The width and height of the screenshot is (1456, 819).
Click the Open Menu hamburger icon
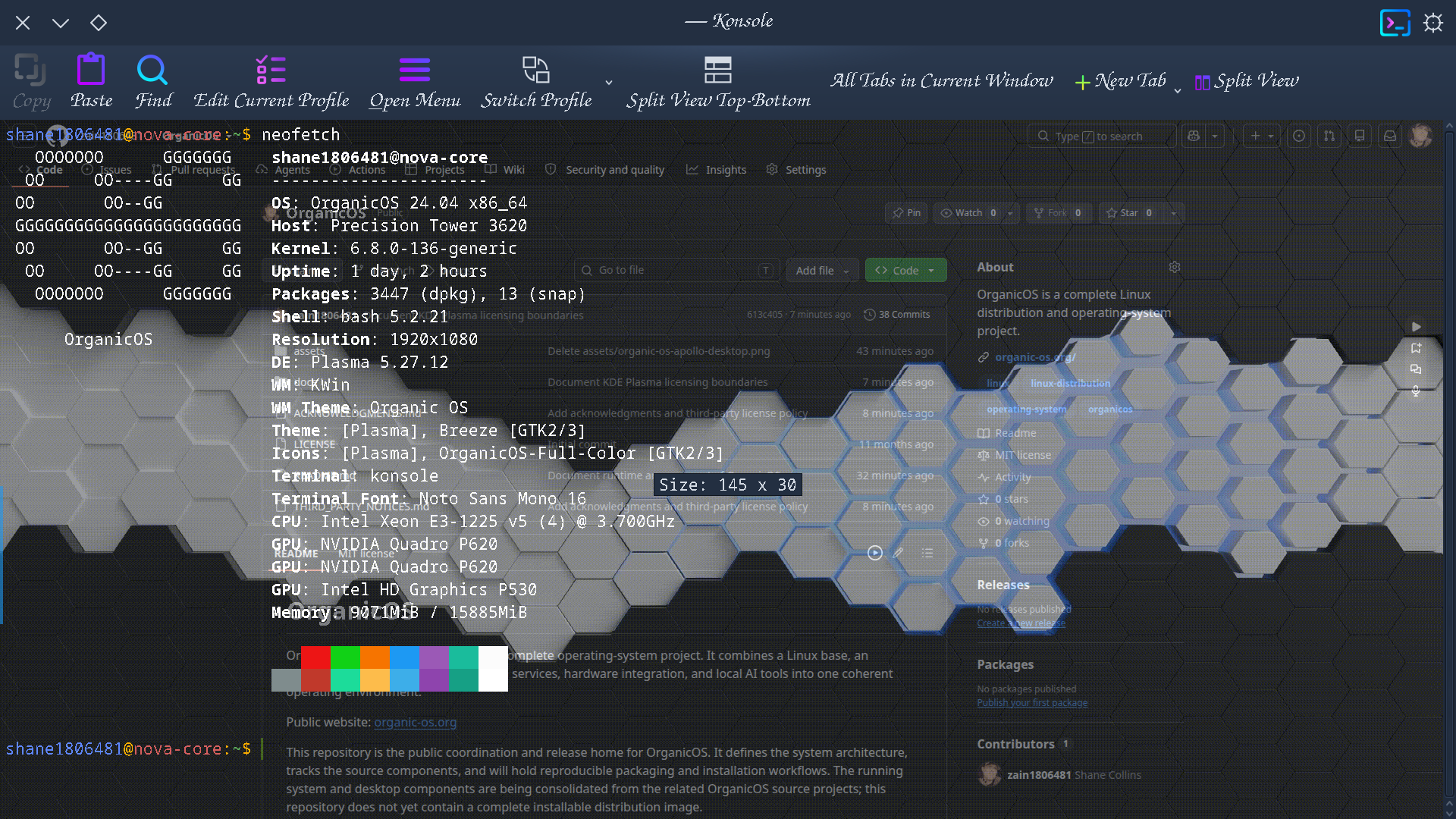coord(415,70)
